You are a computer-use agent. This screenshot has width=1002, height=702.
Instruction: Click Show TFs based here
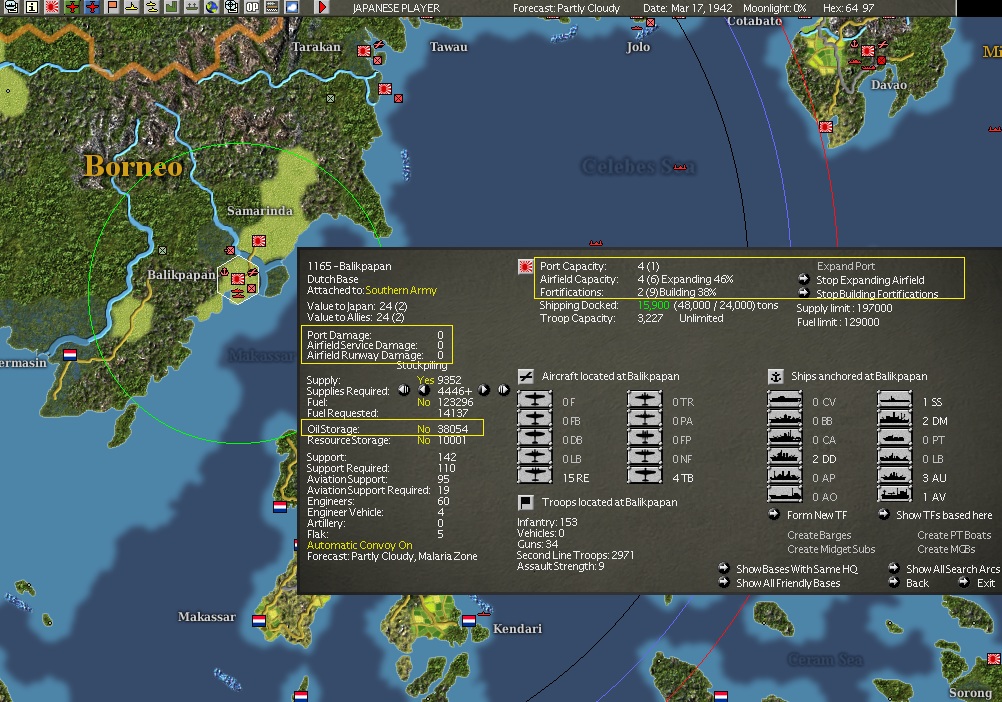[x=944, y=515]
